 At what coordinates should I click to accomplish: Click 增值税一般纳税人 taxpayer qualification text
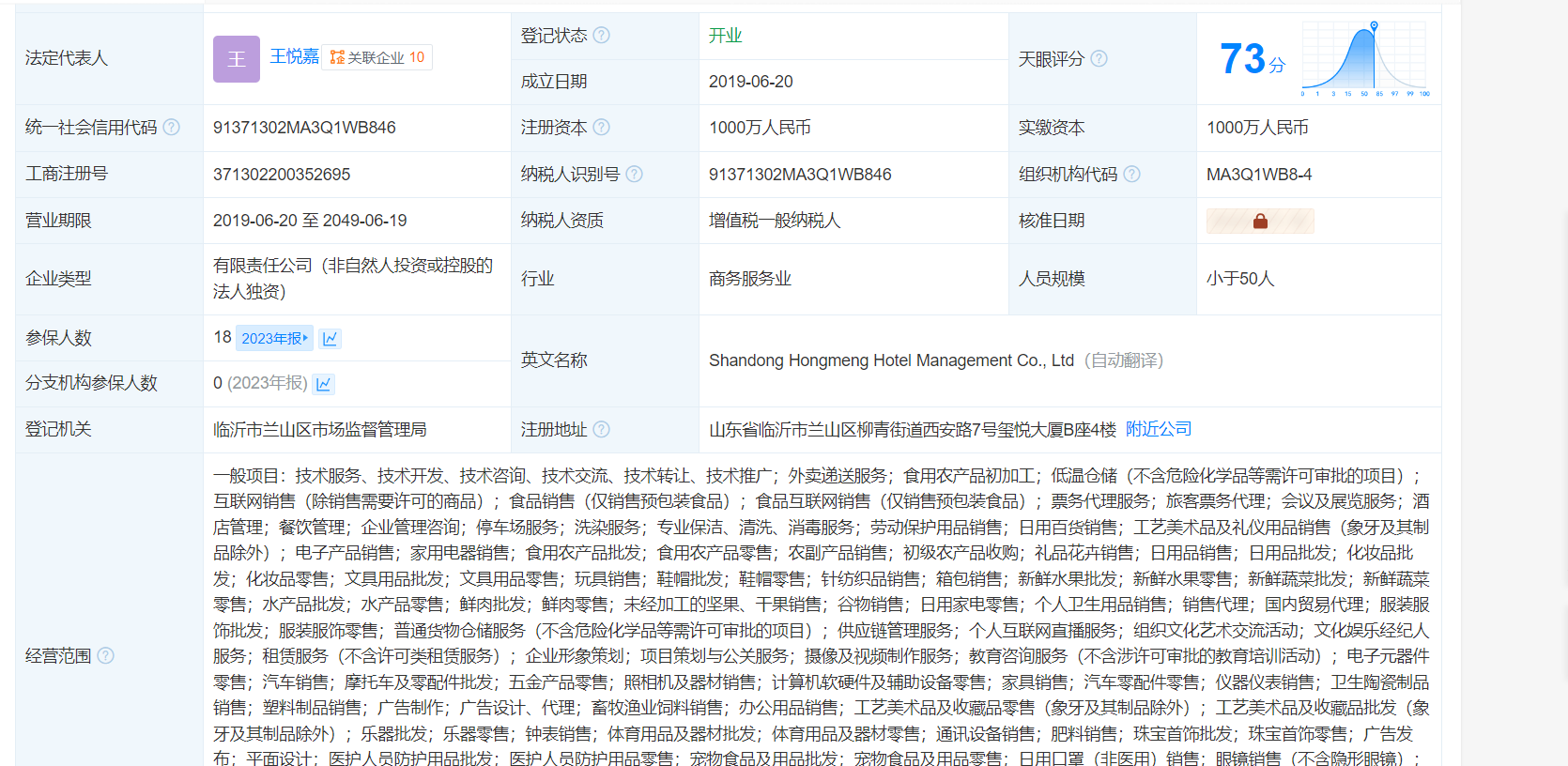775,221
